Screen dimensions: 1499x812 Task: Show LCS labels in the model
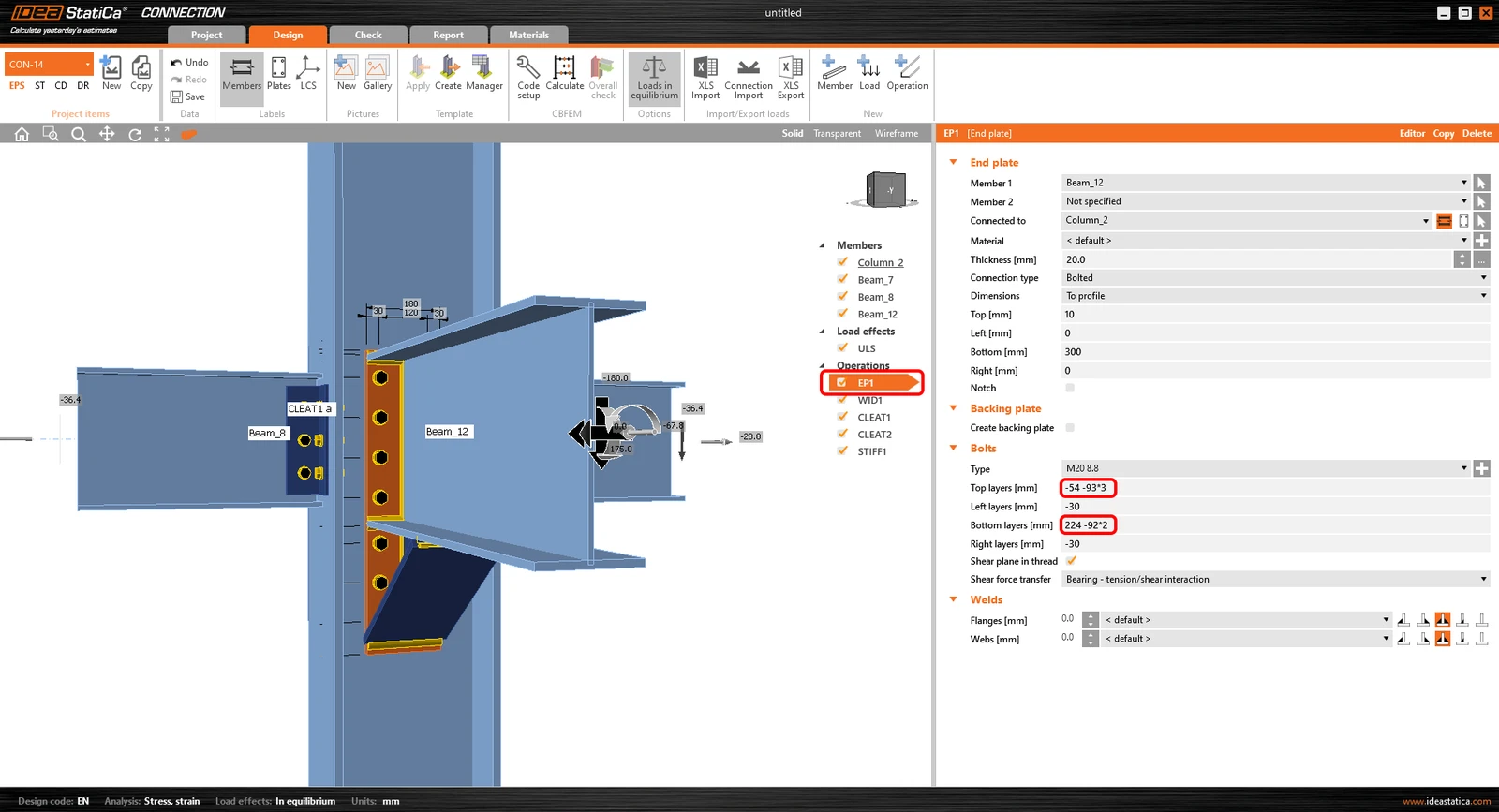point(308,73)
